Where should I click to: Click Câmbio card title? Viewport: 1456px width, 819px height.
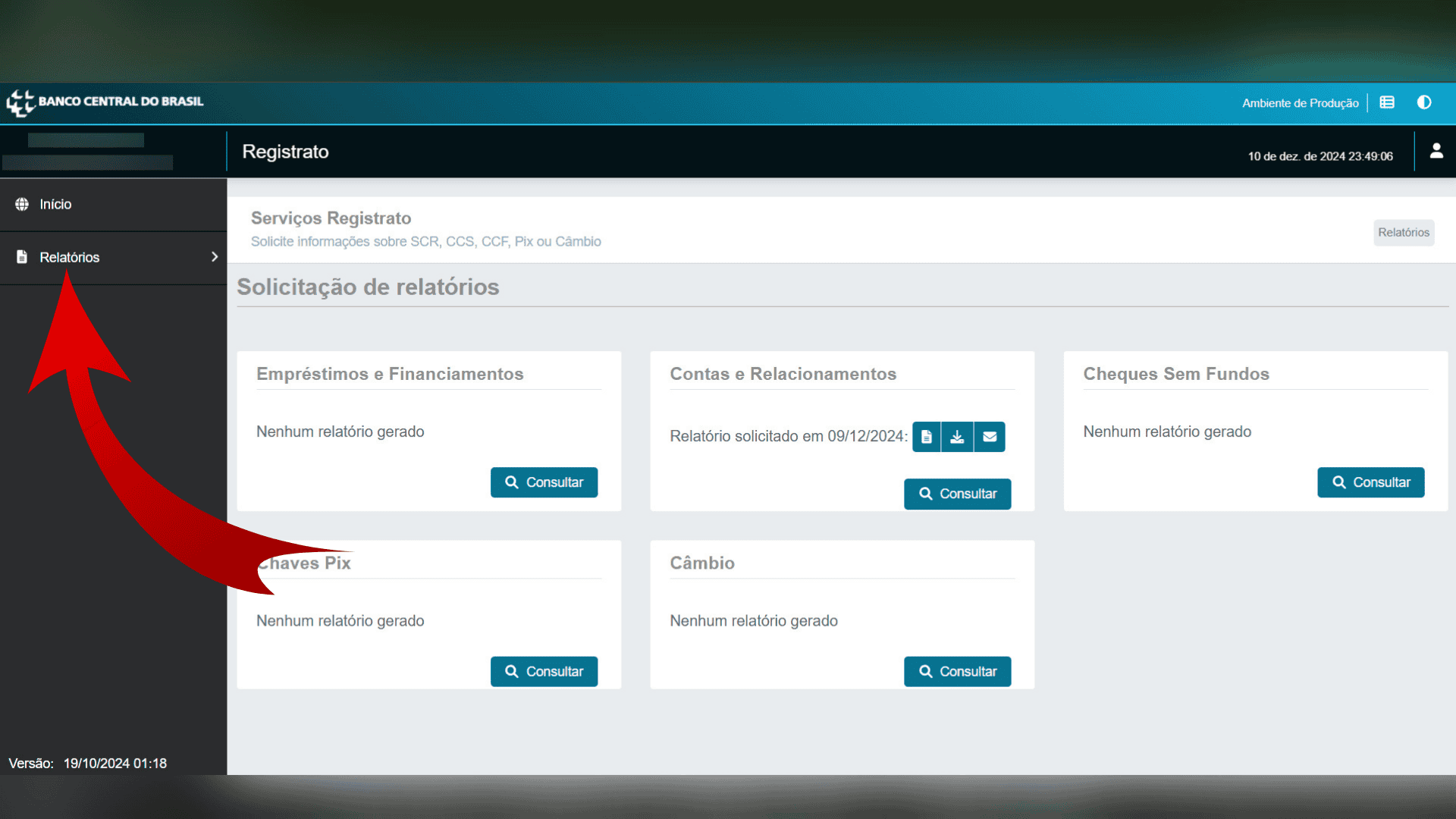pyautogui.click(x=702, y=563)
